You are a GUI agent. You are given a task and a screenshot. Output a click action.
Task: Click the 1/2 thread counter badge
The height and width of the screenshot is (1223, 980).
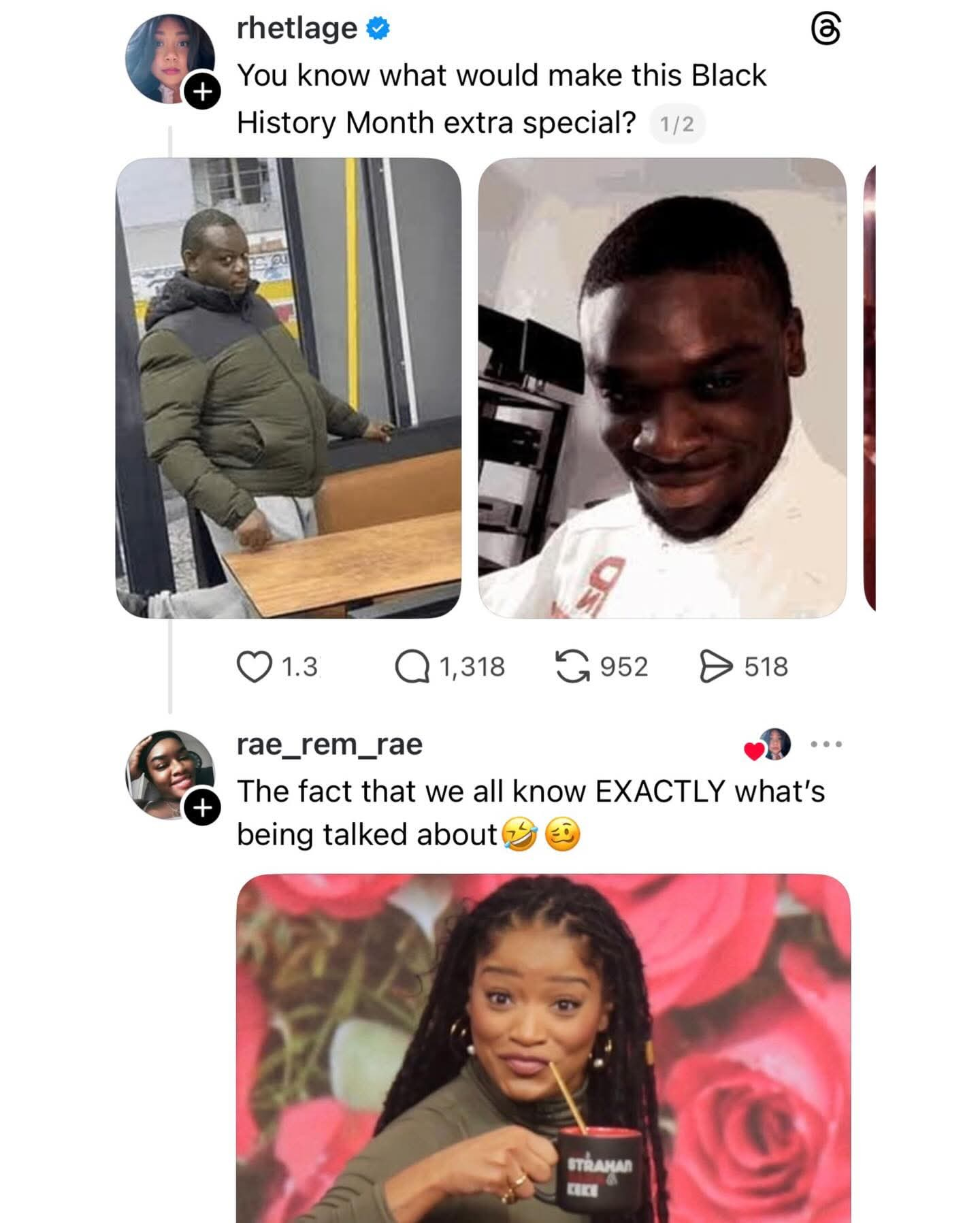point(677,125)
